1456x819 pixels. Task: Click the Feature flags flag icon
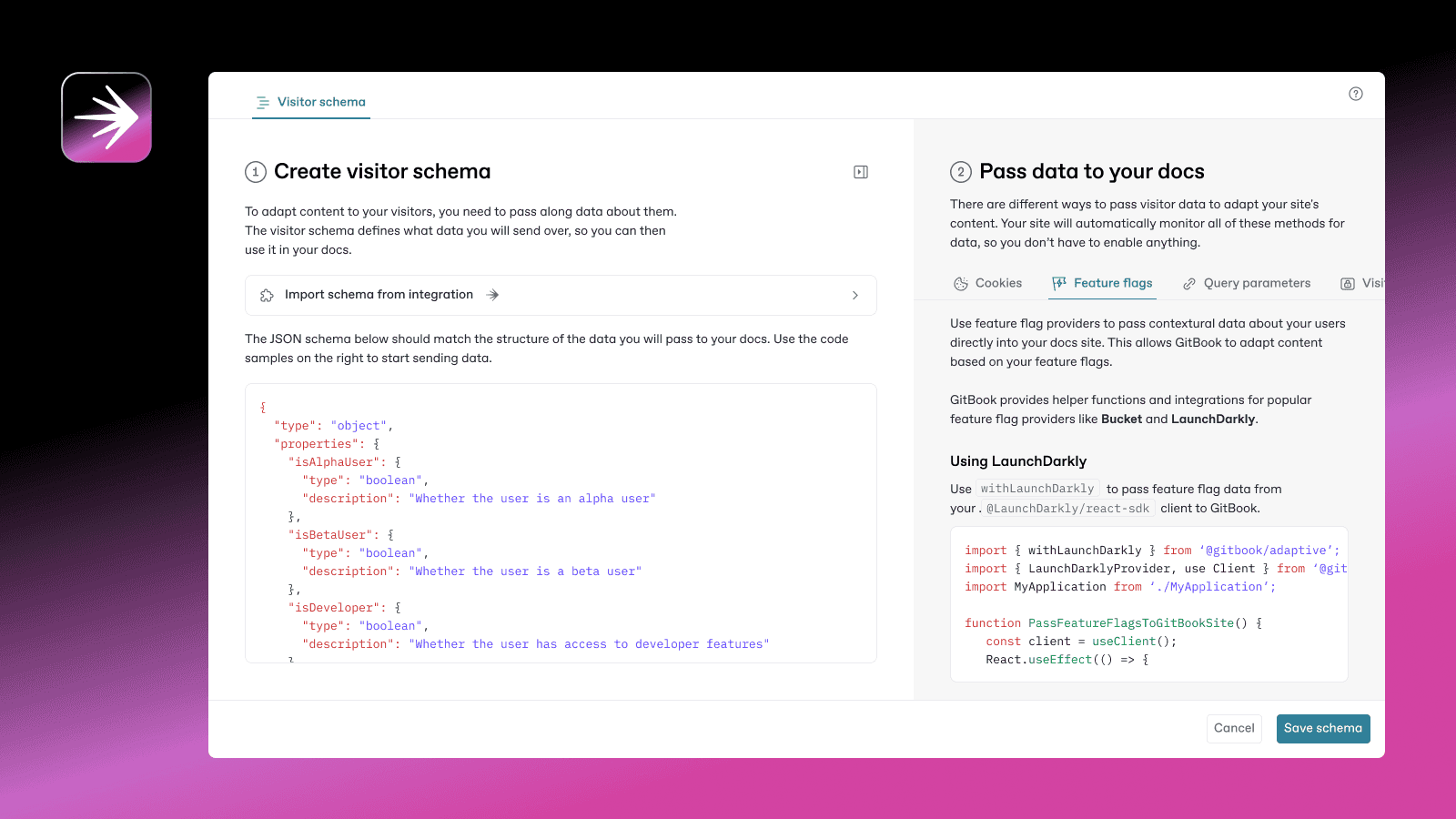tap(1059, 284)
